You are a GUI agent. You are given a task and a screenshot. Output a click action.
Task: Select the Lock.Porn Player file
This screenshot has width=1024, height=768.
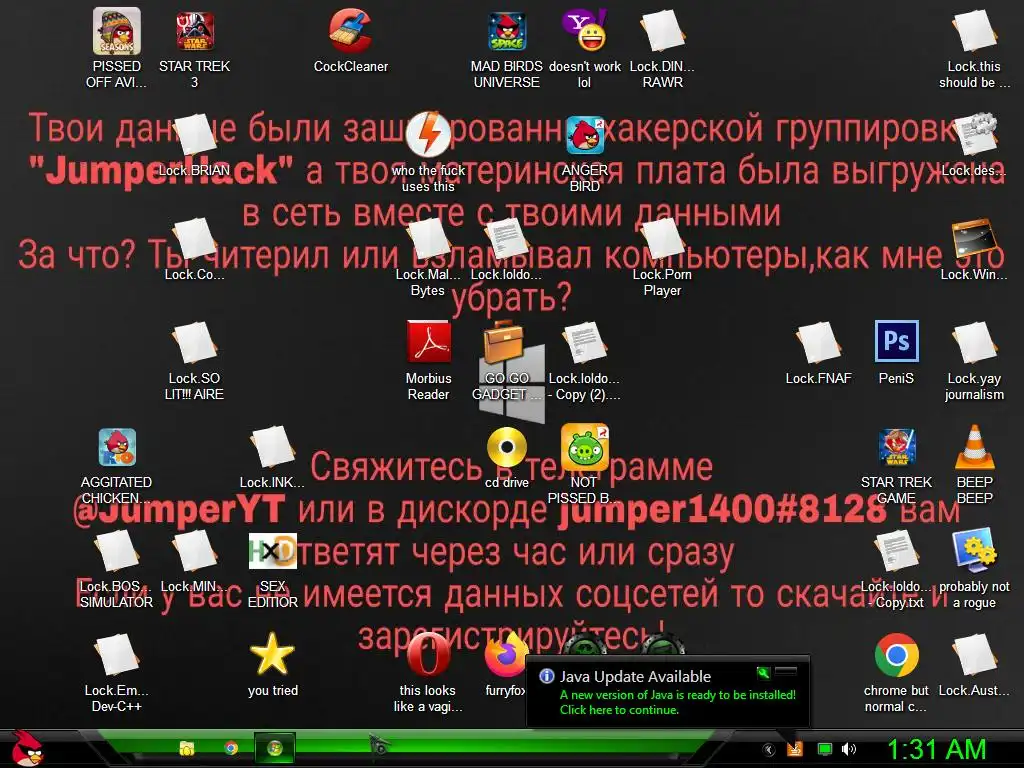tap(662, 238)
